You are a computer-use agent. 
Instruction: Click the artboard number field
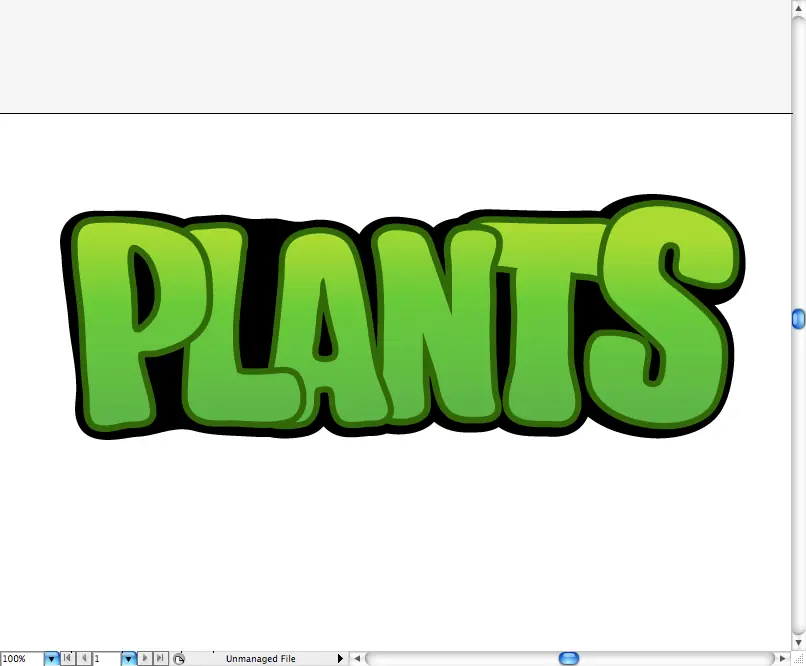tap(107, 659)
